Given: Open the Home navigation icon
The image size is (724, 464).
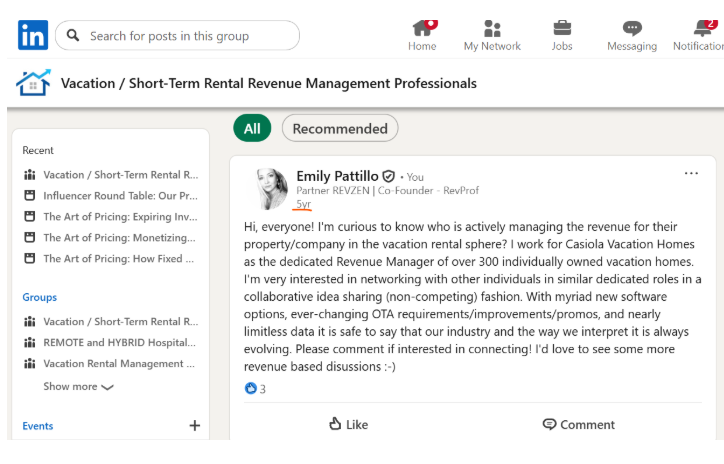Looking at the screenshot, I should tap(422, 28).
